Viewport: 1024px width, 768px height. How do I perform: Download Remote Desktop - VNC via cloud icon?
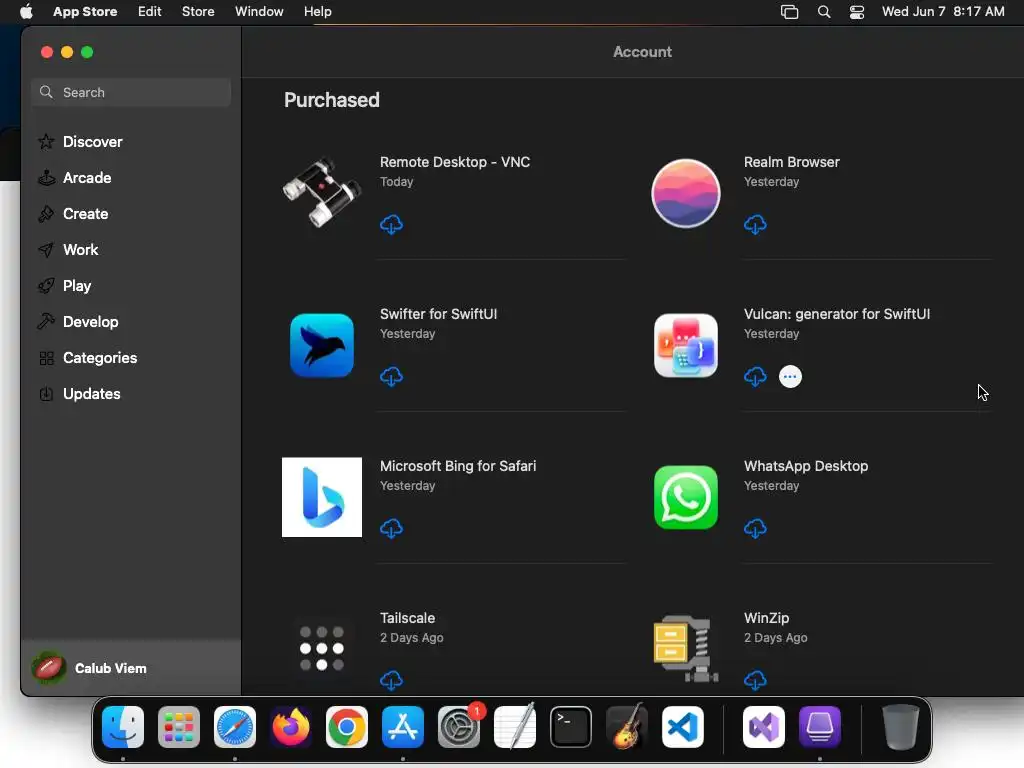391,225
